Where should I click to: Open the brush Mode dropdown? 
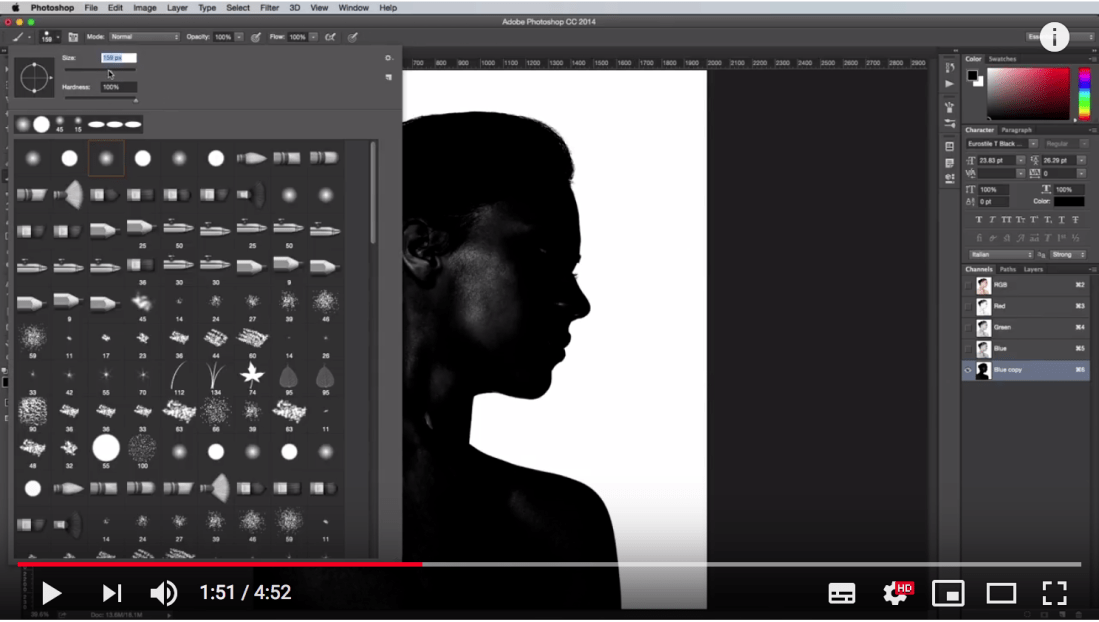[x=144, y=37]
